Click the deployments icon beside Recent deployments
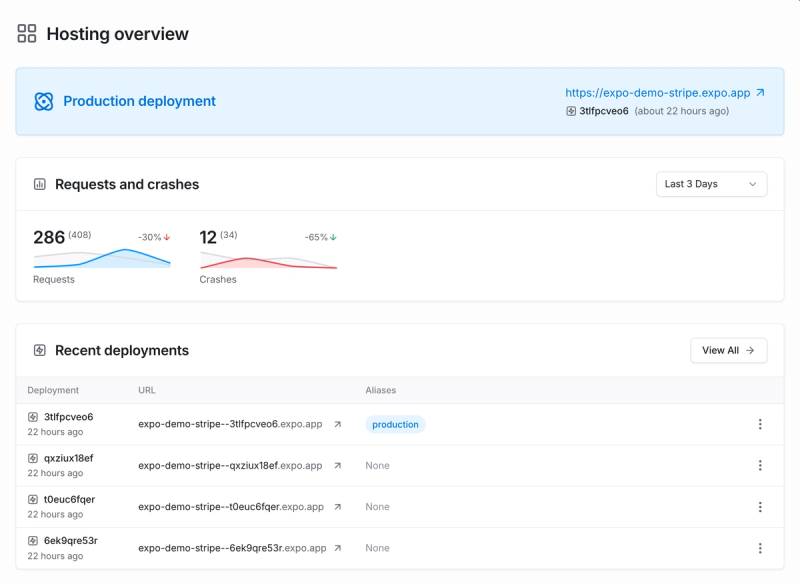The width and height of the screenshot is (800, 584). 40,350
